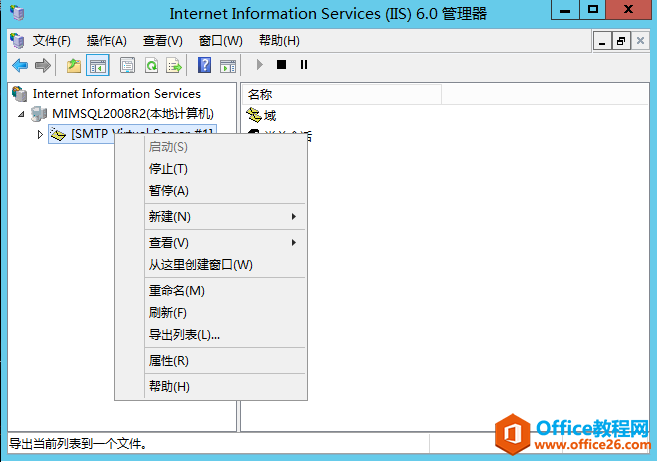Open the 查看(V) submenu in context menu

tap(225, 243)
